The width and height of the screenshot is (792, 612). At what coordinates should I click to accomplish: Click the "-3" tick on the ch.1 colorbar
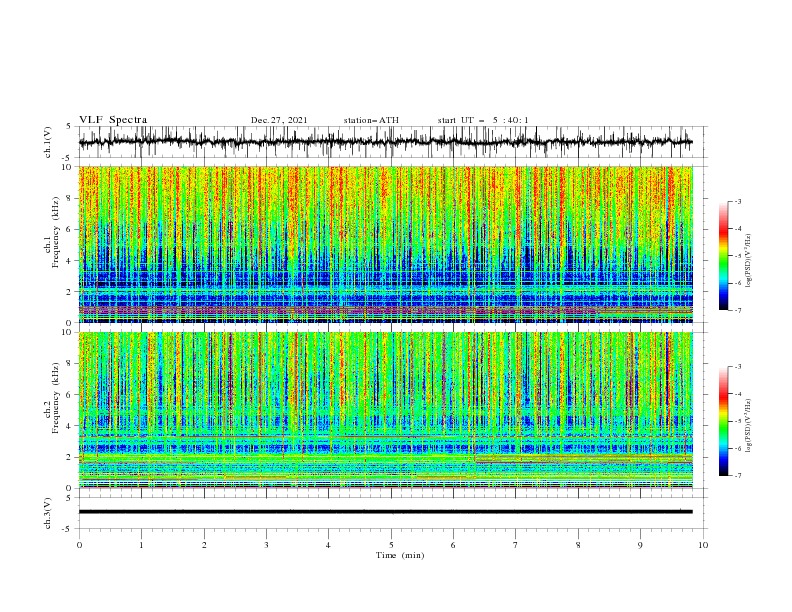[737, 201]
